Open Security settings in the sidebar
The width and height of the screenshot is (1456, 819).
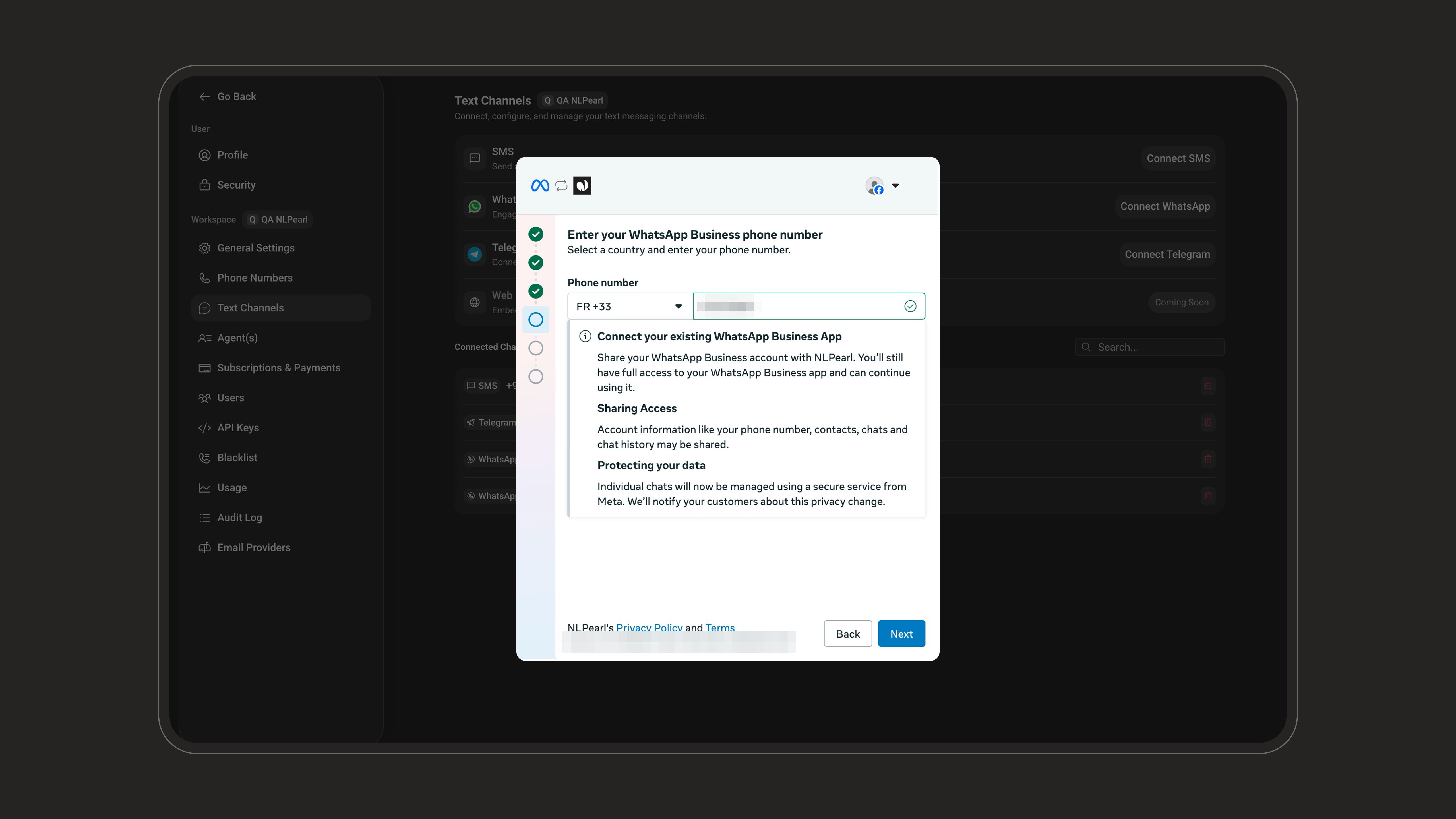coord(280,185)
